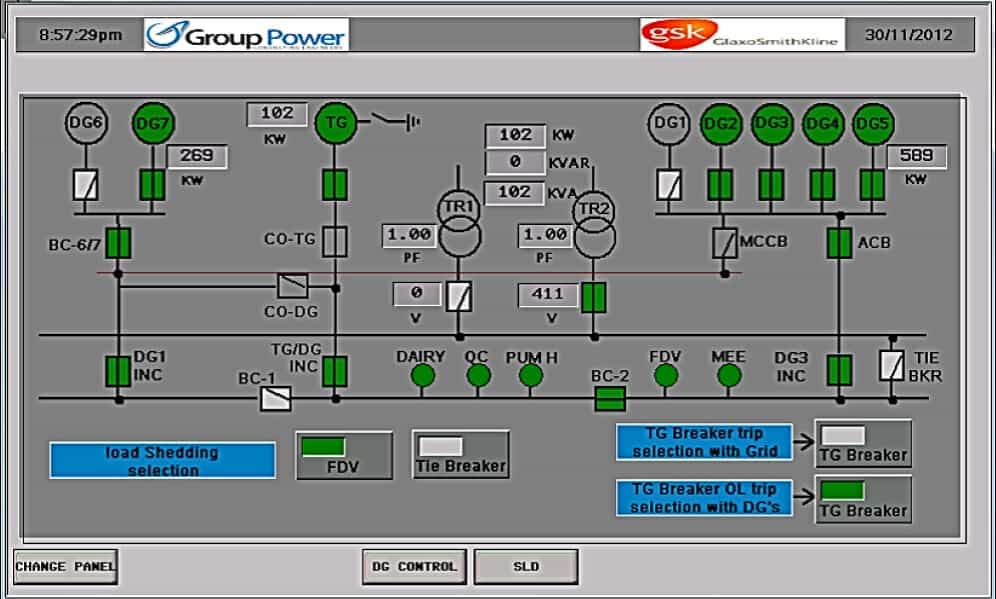Click the 8:57:29pm time display

81,35
